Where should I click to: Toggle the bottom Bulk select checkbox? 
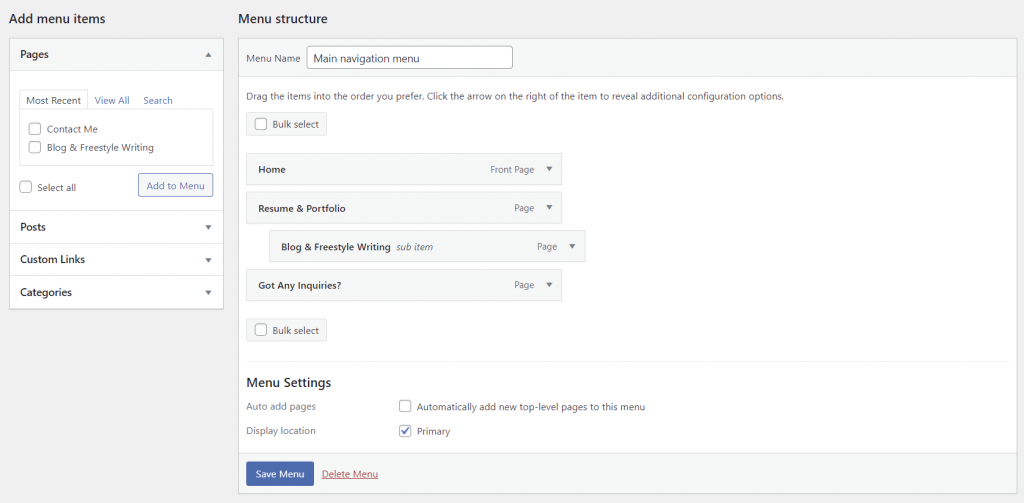(x=261, y=330)
